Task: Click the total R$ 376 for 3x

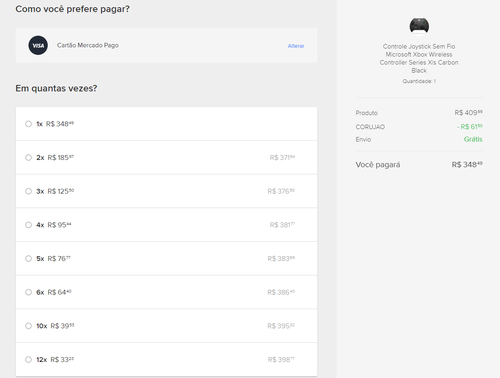Action: 281,191
